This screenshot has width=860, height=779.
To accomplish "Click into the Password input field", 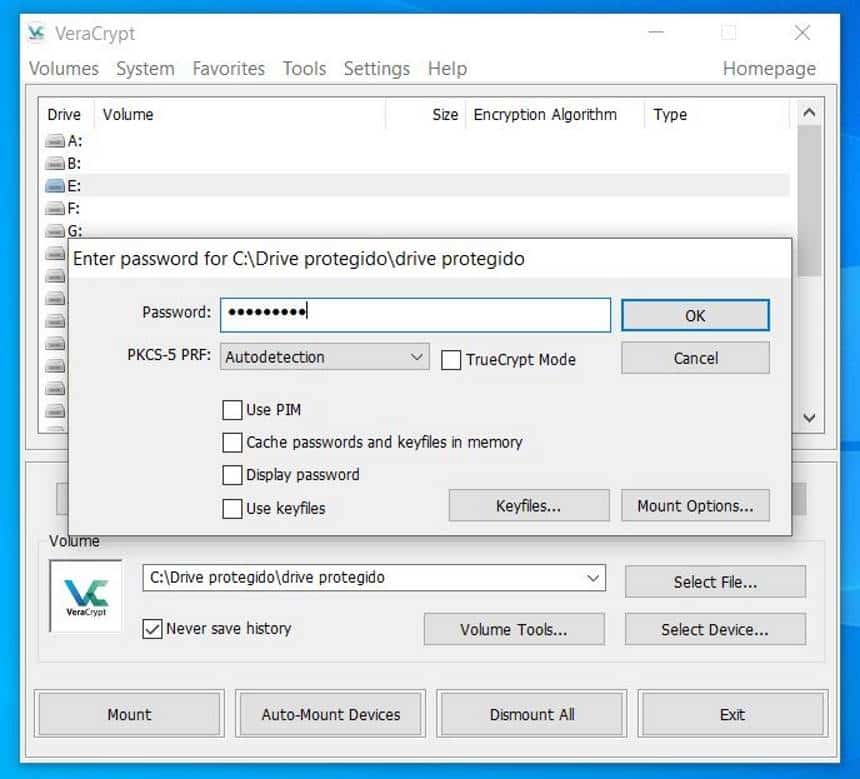I will [x=415, y=315].
